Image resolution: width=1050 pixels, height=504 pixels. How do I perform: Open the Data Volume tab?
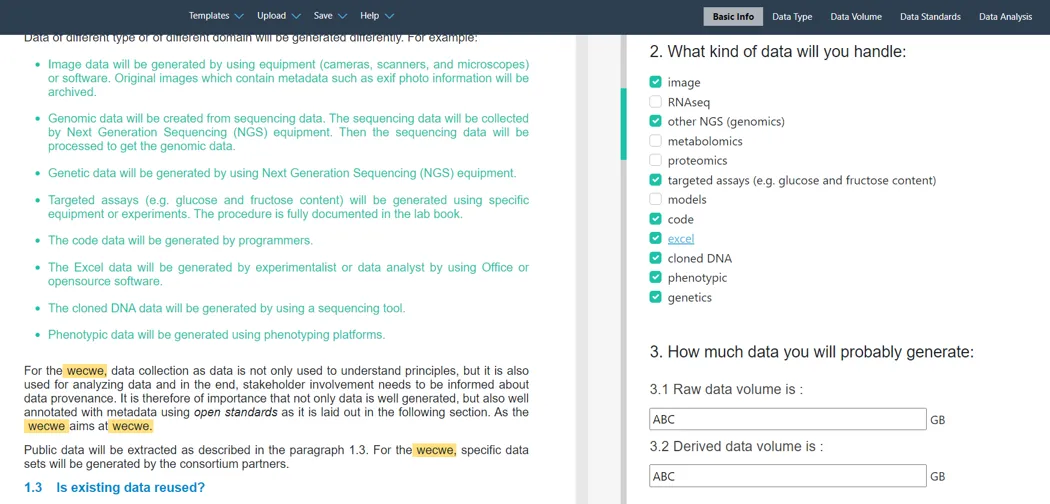click(x=855, y=17)
